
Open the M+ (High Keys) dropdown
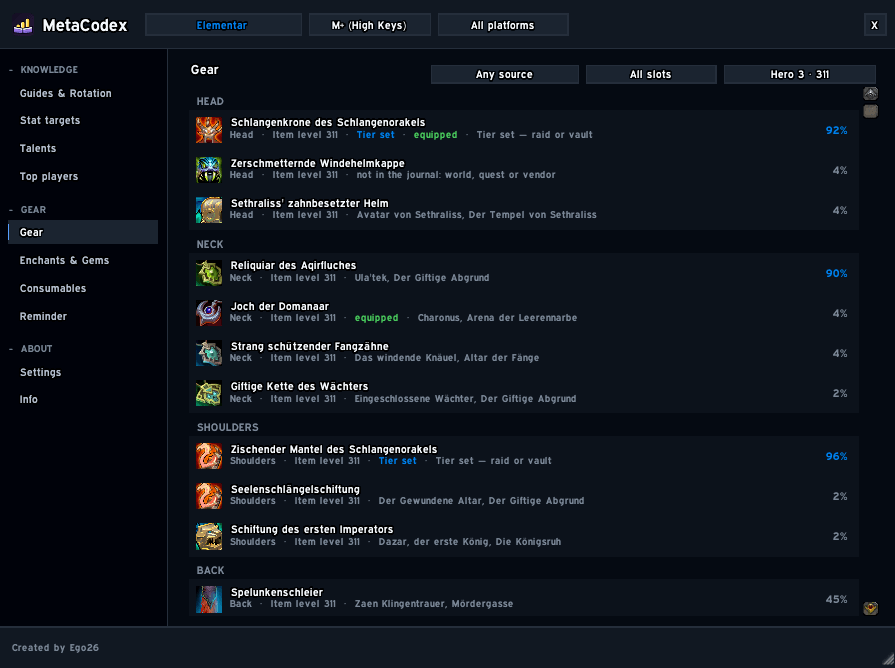click(369, 25)
